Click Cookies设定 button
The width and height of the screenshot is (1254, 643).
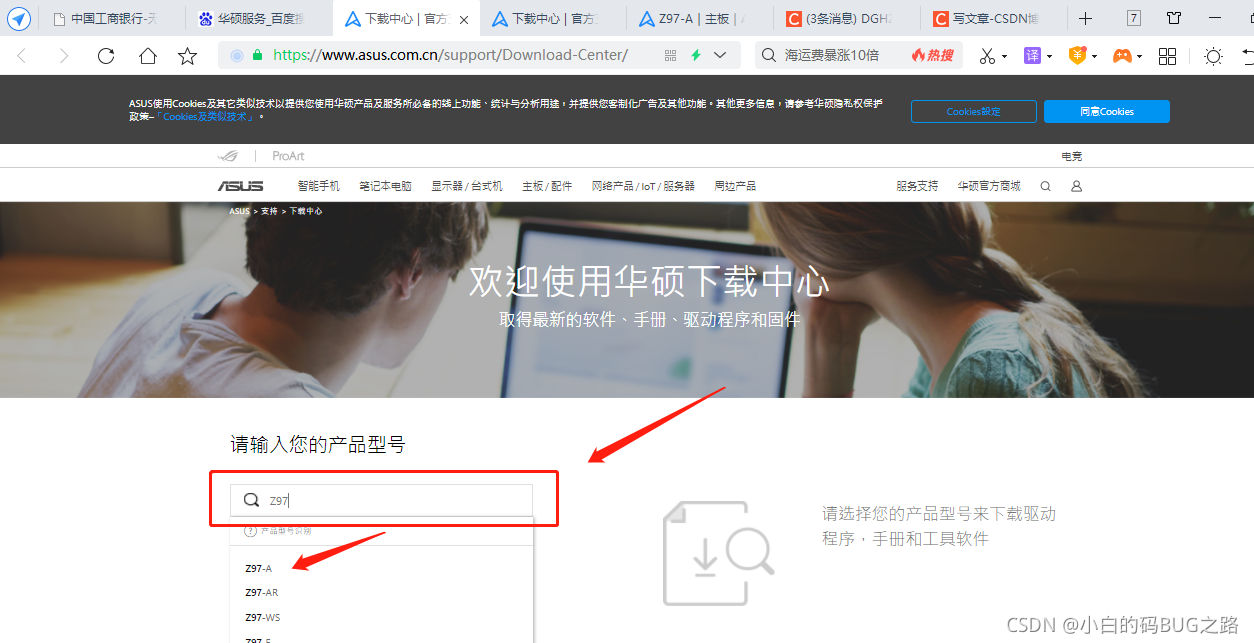tap(973, 111)
